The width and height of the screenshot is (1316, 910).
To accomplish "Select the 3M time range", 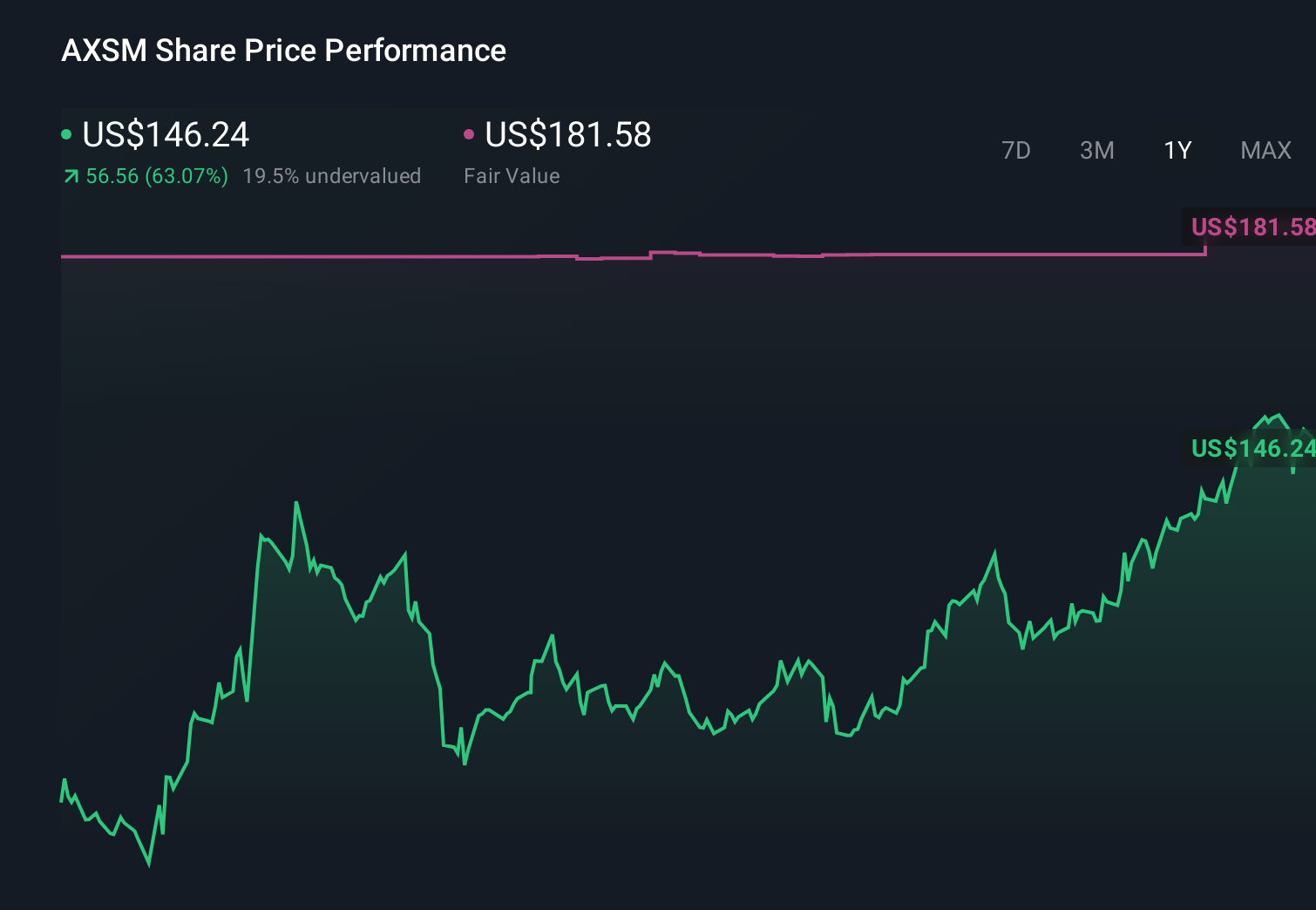I will pyautogui.click(x=1096, y=150).
